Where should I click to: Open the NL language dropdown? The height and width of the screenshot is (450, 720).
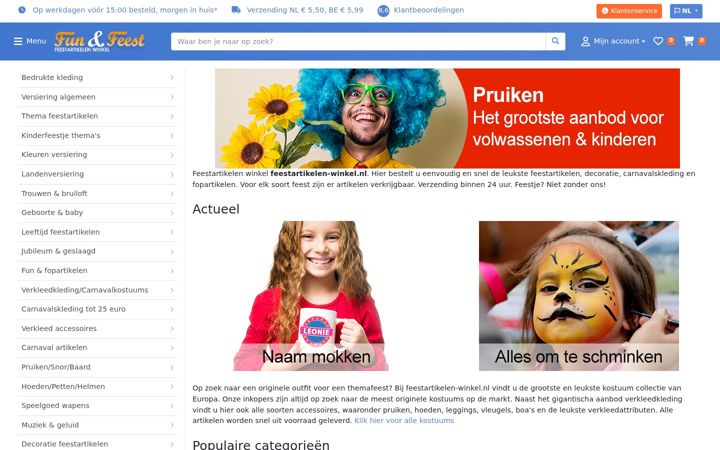(686, 11)
